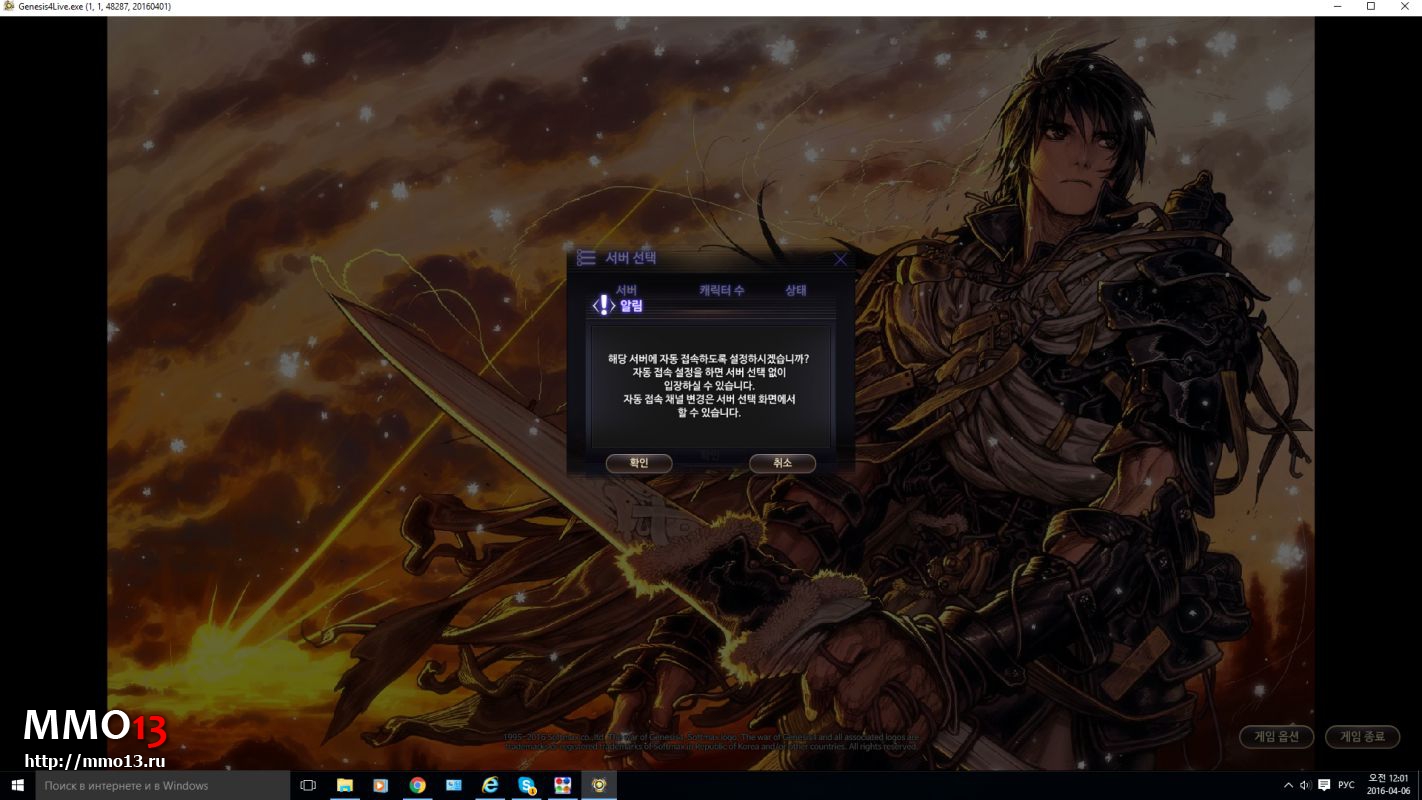1422x800 pixels.
Task: Confirm the alert with the 확인 button
Action: pyautogui.click(x=638, y=463)
